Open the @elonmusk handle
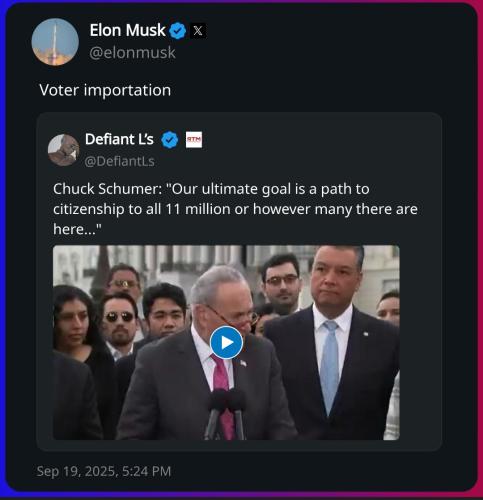This screenshot has width=483, height=500. [x=132, y=53]
